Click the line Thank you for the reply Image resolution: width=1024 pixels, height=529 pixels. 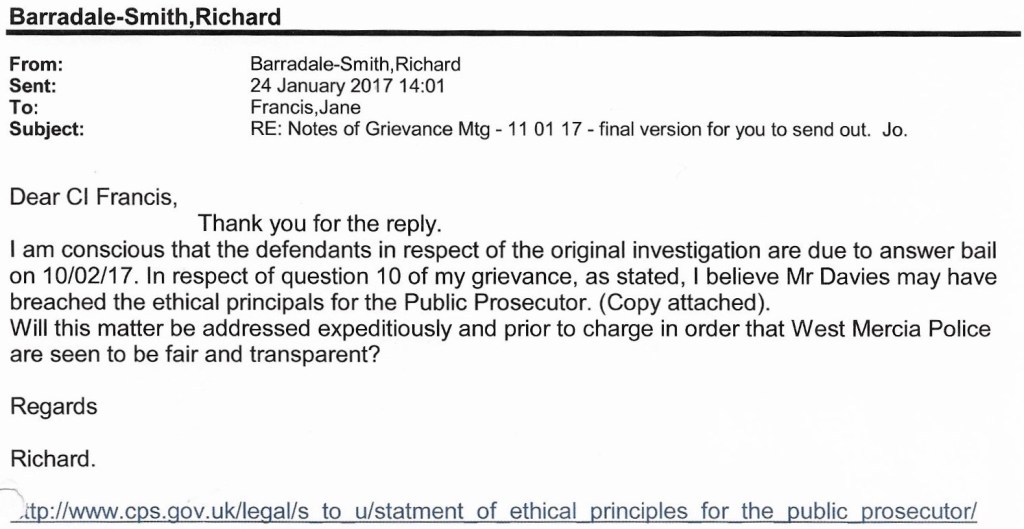(x=319, y=222)
